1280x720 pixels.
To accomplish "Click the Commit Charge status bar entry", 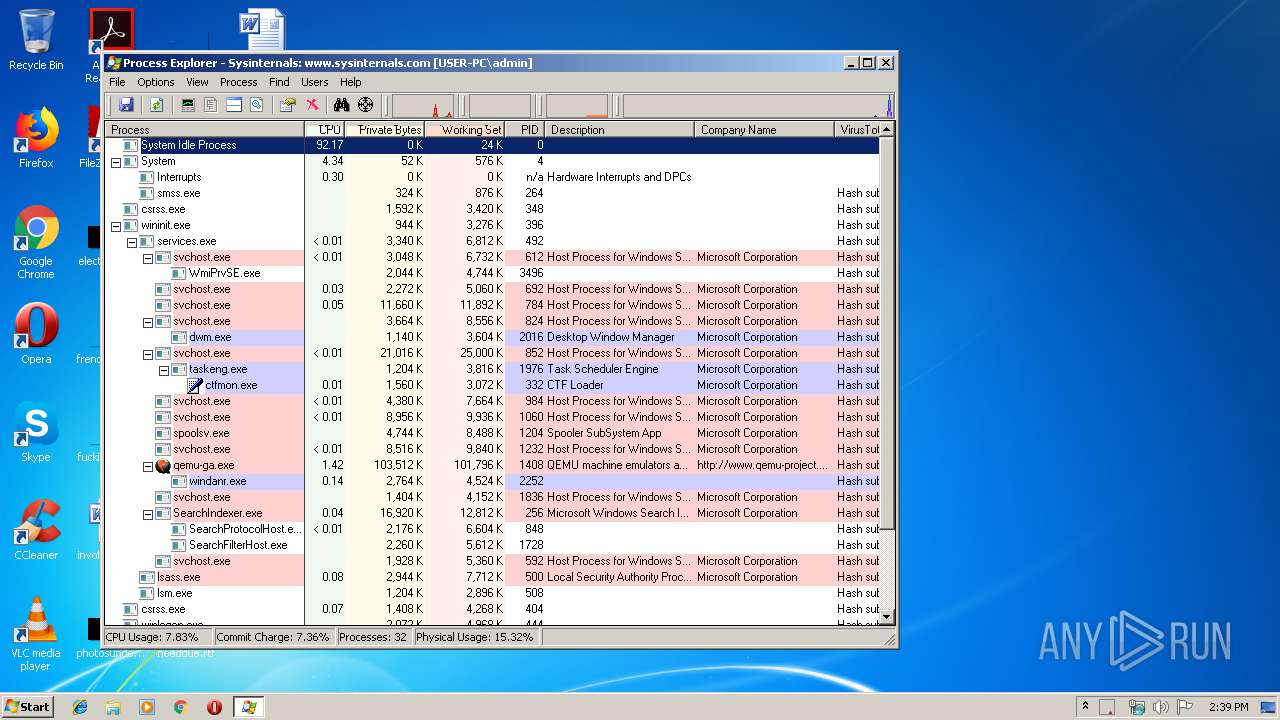I will [x=273, y=637].
